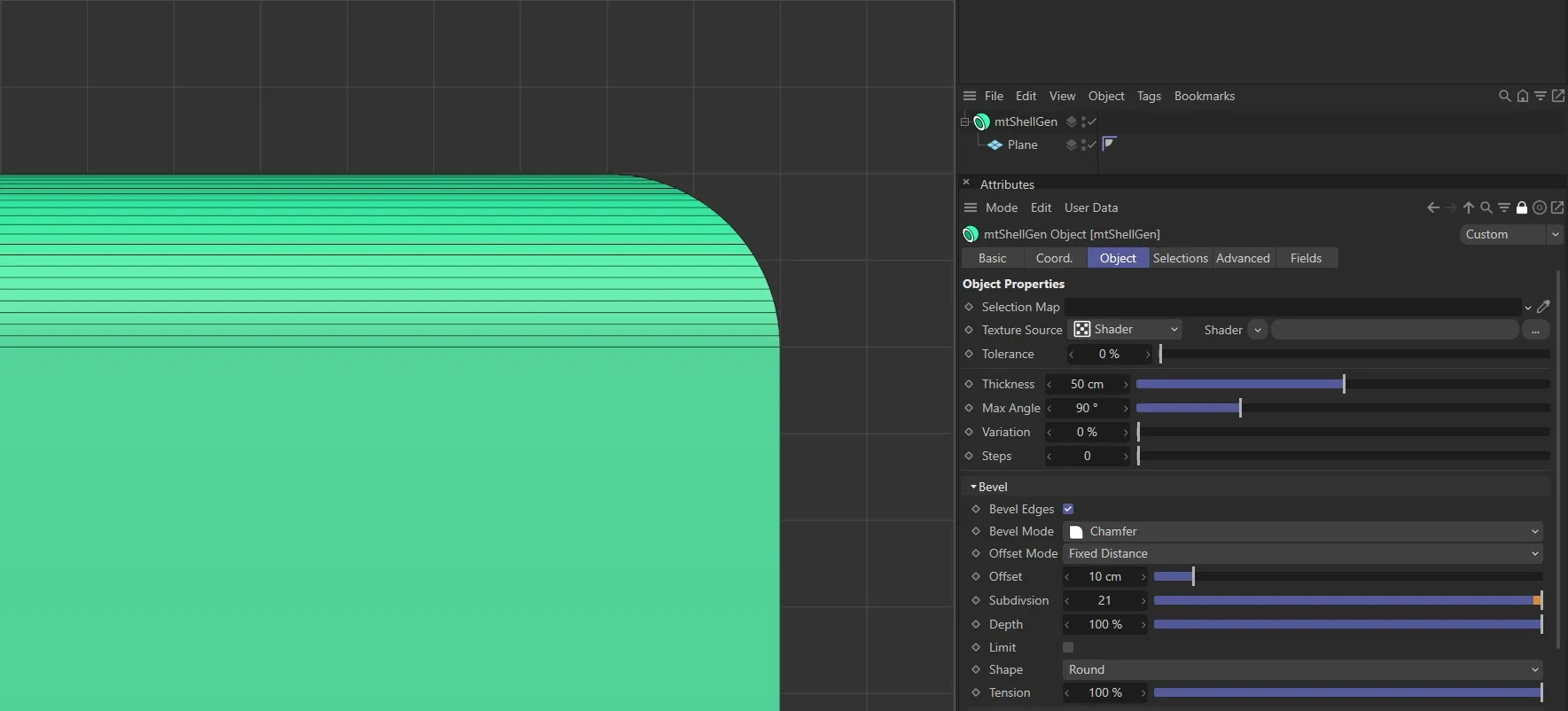This screenshot has width=1568, height=711.
Task: Click the Shader link field
Action: pyautogui.click(x=1394, y=330)
